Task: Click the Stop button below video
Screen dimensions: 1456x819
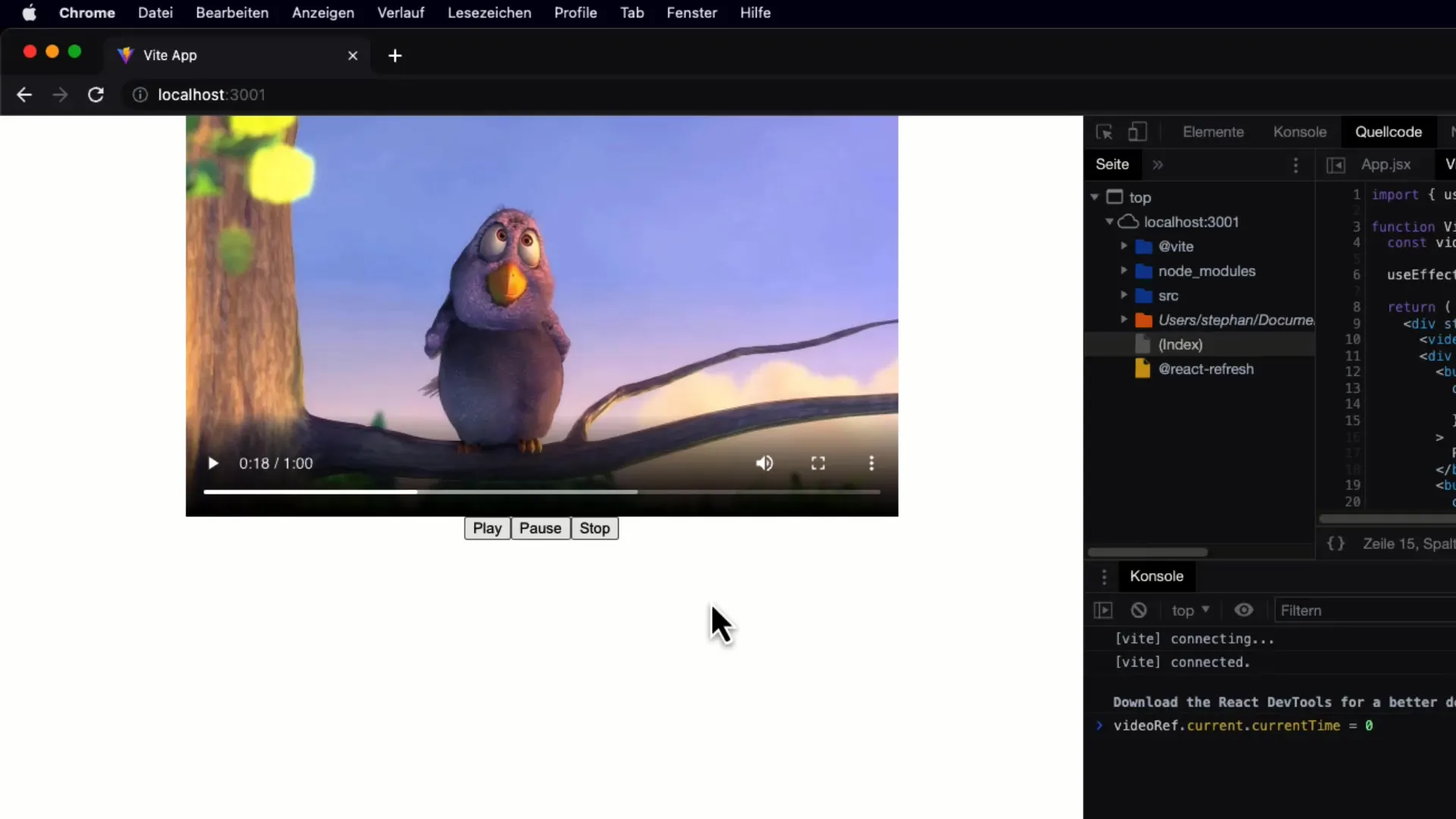Action: pos(594,527)
